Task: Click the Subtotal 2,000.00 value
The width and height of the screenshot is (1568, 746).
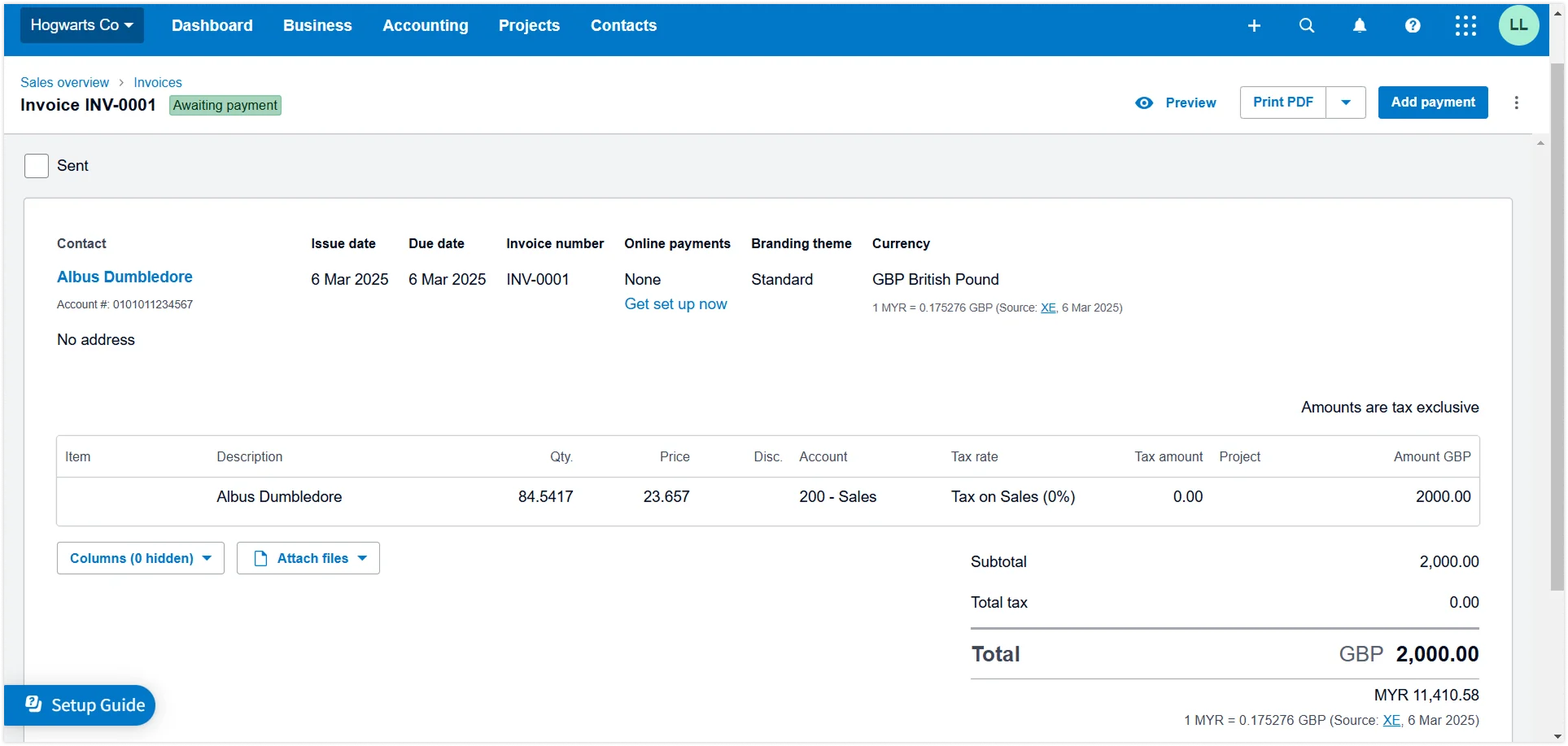Action: pos(1449,561)
